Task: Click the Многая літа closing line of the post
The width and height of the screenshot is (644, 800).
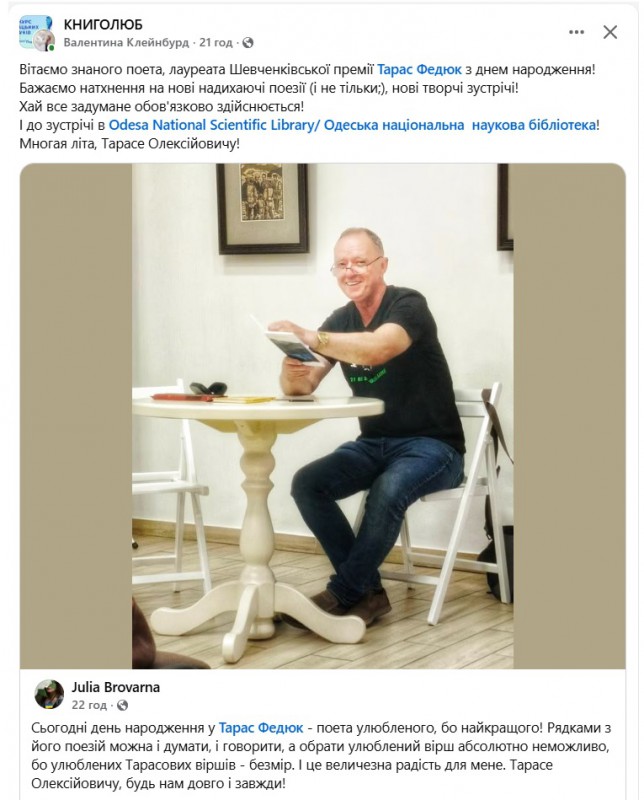Action: point(130,144)
